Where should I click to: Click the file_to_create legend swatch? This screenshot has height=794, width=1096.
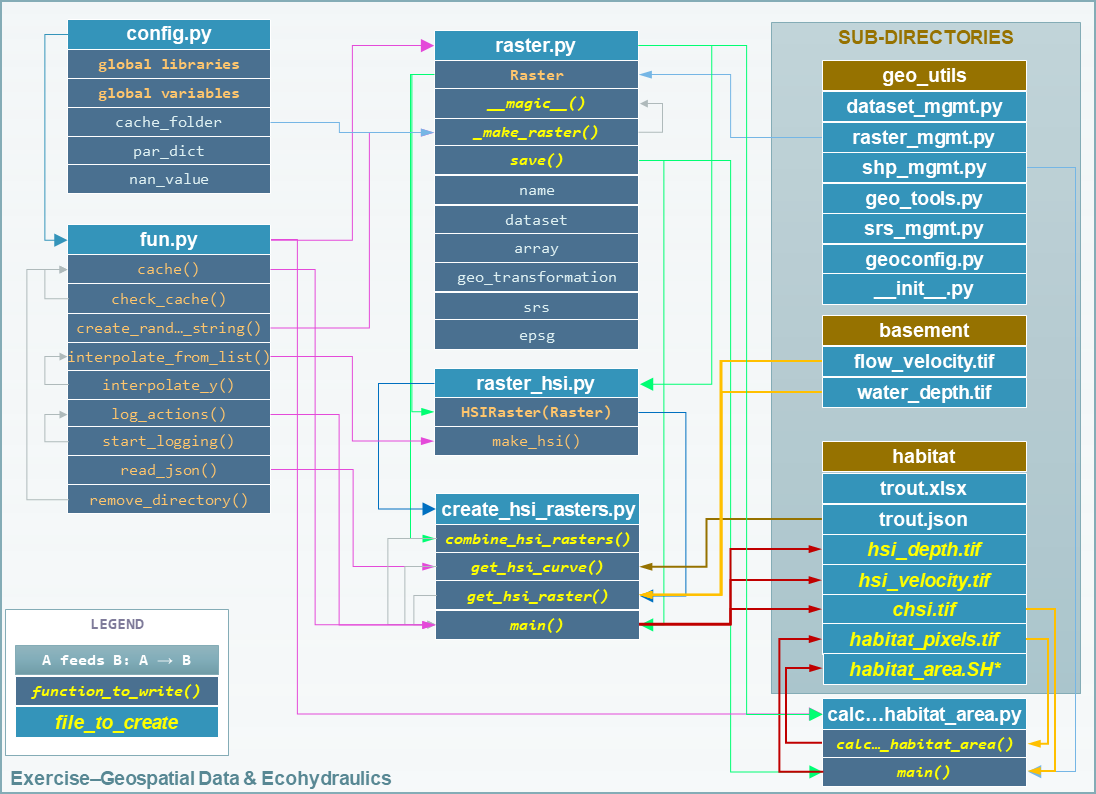coord(117,722)
